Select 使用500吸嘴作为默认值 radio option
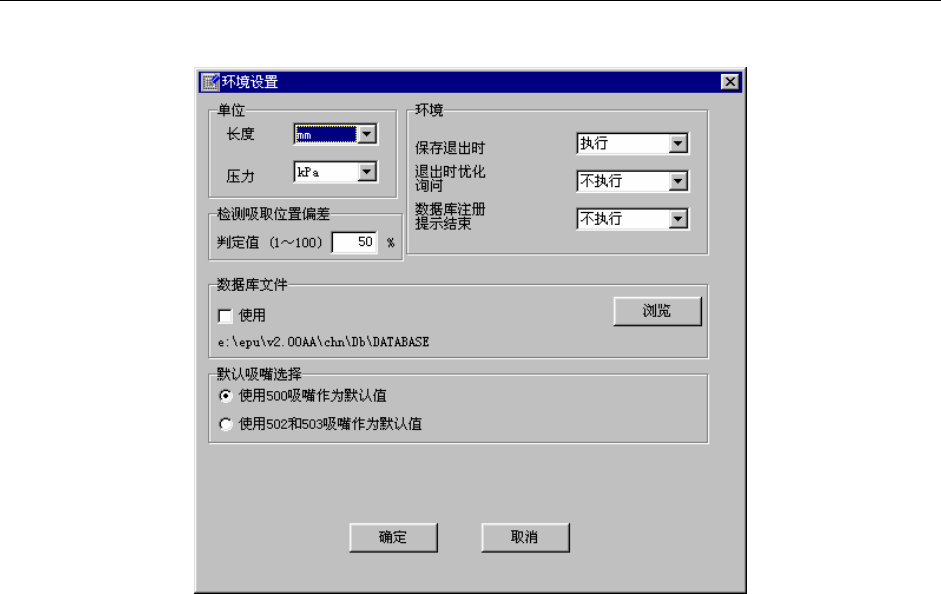Screen dimensions: 941x594 [226, 396]
